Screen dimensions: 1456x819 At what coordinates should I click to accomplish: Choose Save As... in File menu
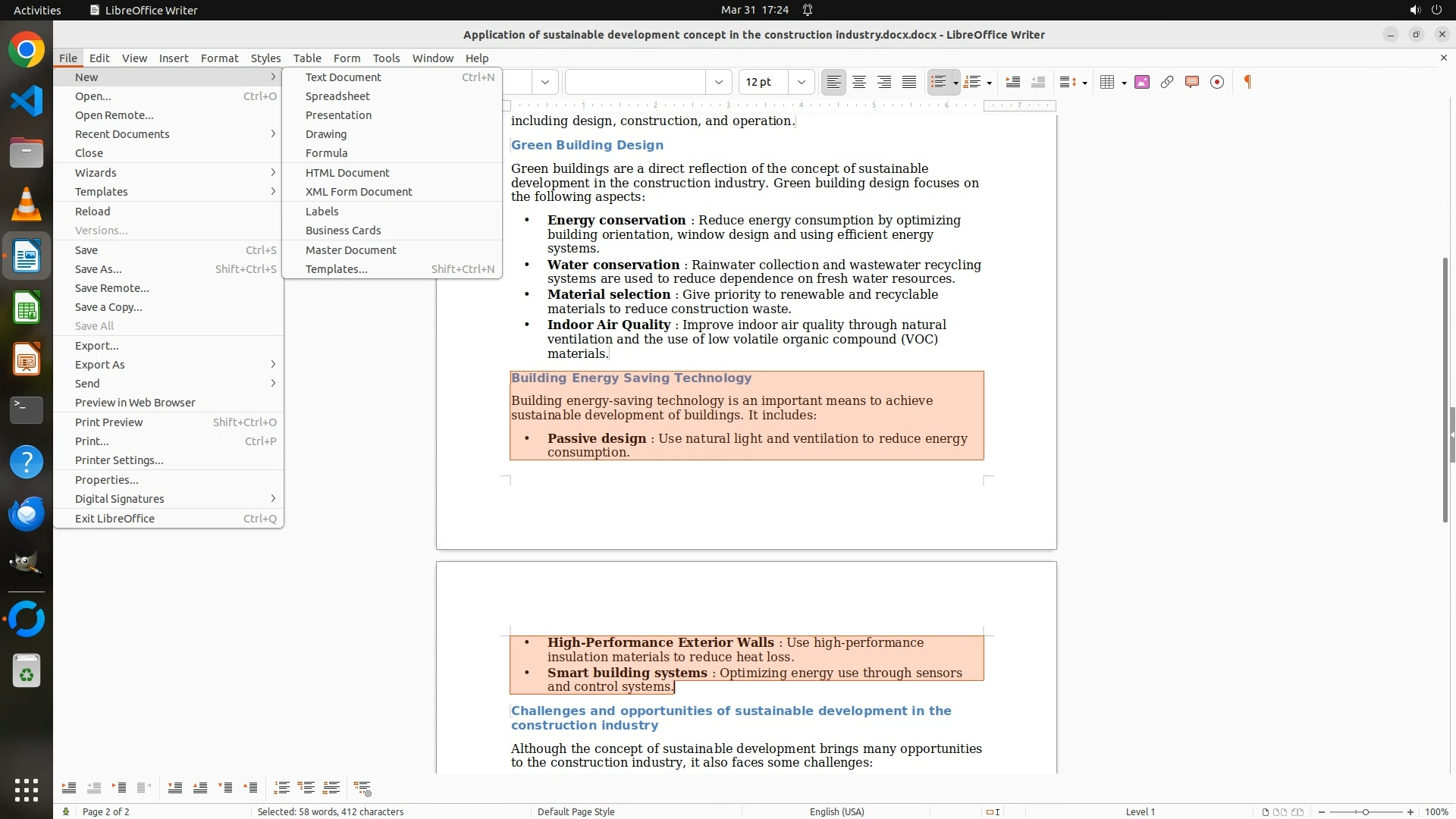(x=98, y=269)
